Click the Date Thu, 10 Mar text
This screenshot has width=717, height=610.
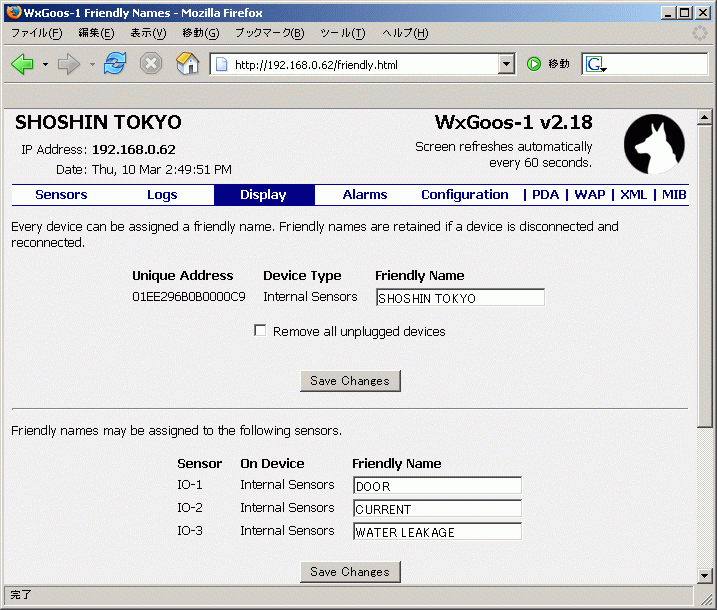(x=144, y=170)
